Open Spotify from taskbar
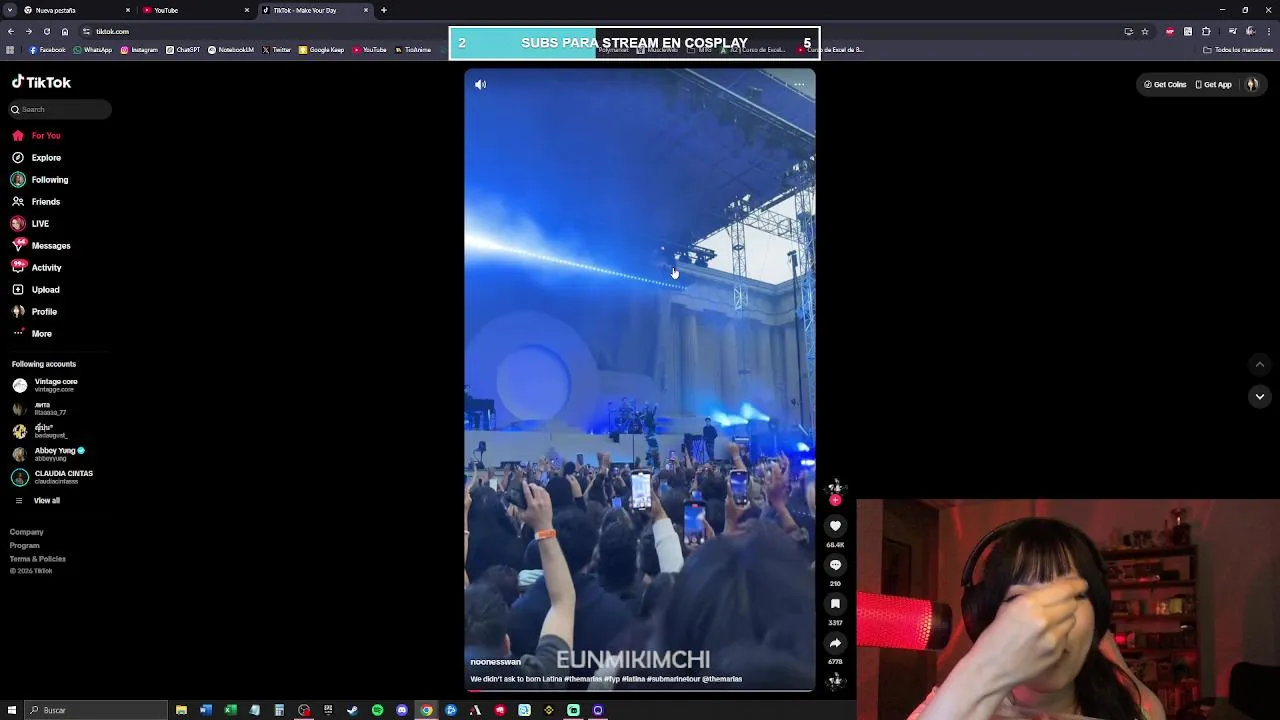The image size is (1280, 720). pyautogui.click(x=377, y=710)
